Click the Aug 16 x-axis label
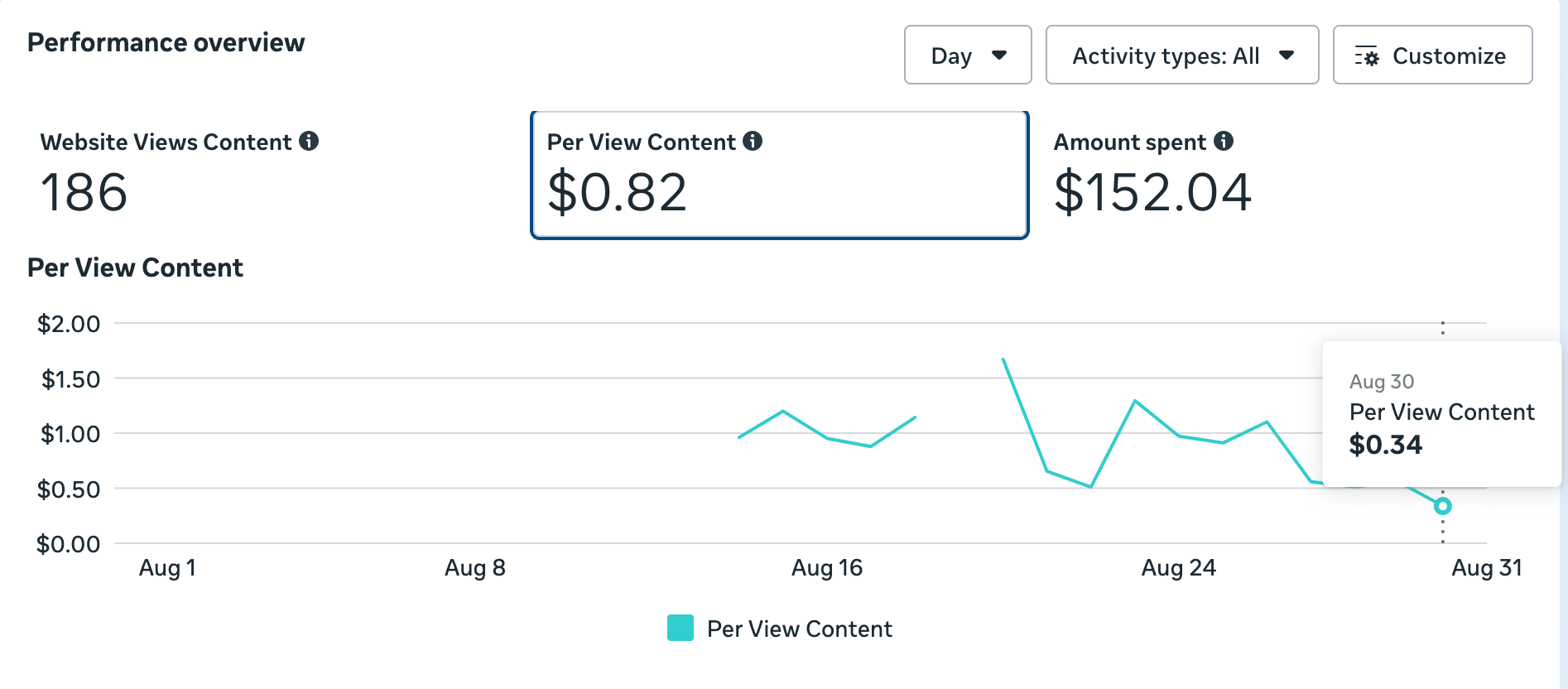 pyautogui.click(x=826, y=568)
